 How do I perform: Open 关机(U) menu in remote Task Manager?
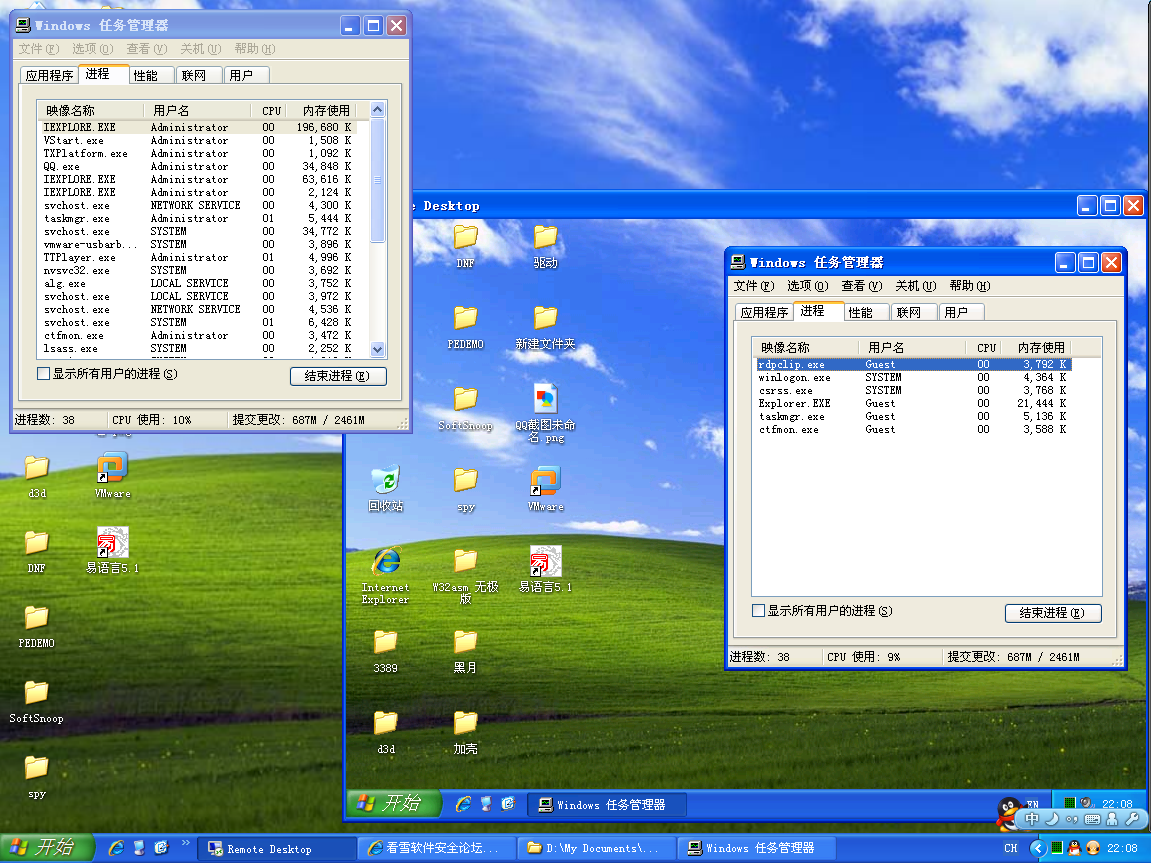coord(916,285)
